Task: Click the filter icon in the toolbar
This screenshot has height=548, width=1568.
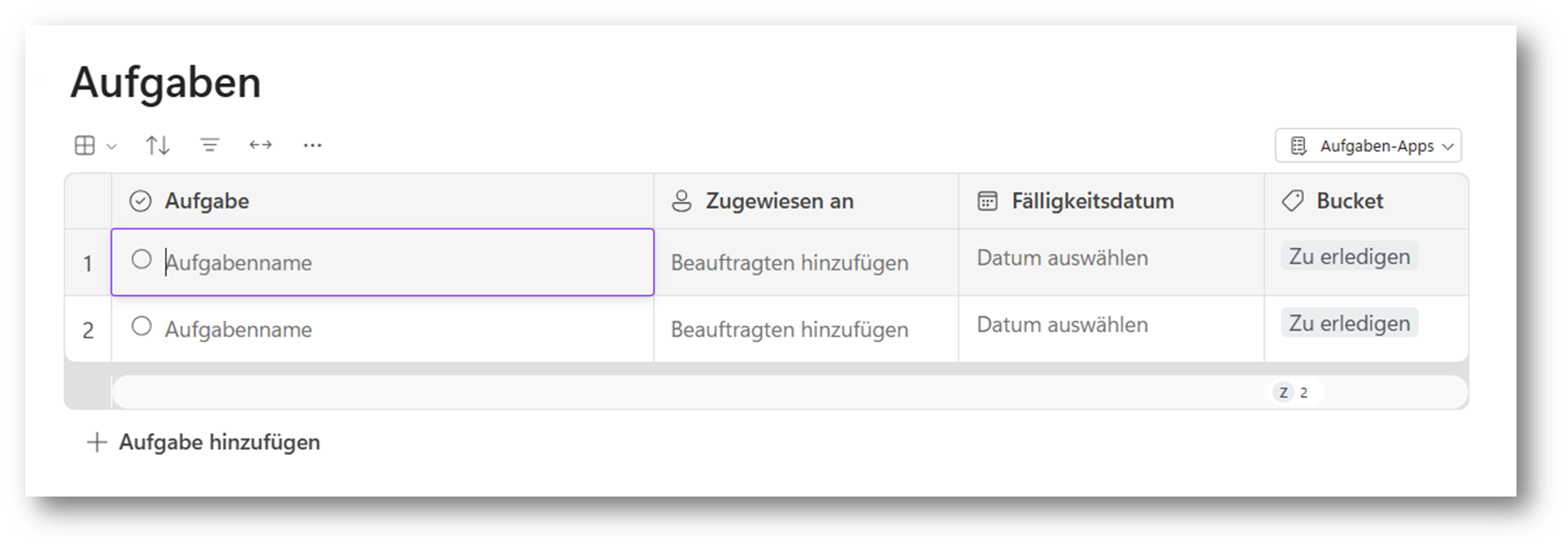Action: coord(208,145)
